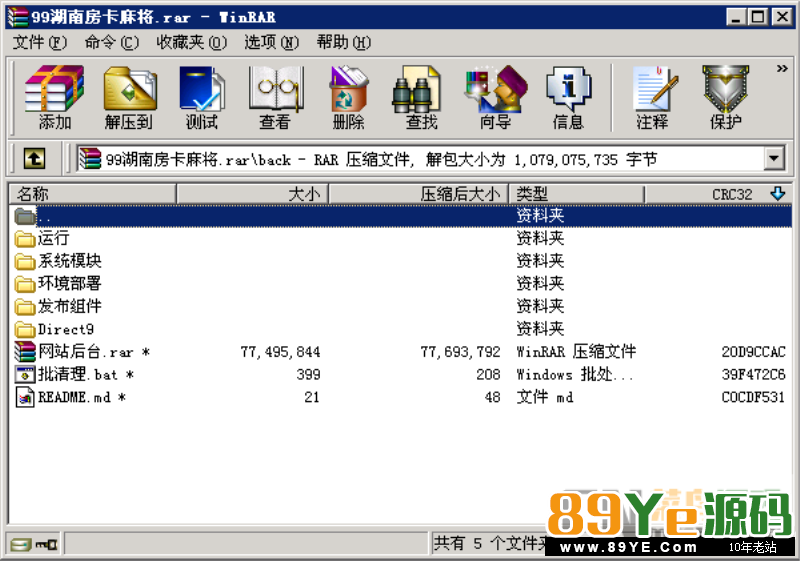800x561 pixels.
Task: Click the WinRAR title bar icon
Action: pyautogui.click(x=18, y=17)
